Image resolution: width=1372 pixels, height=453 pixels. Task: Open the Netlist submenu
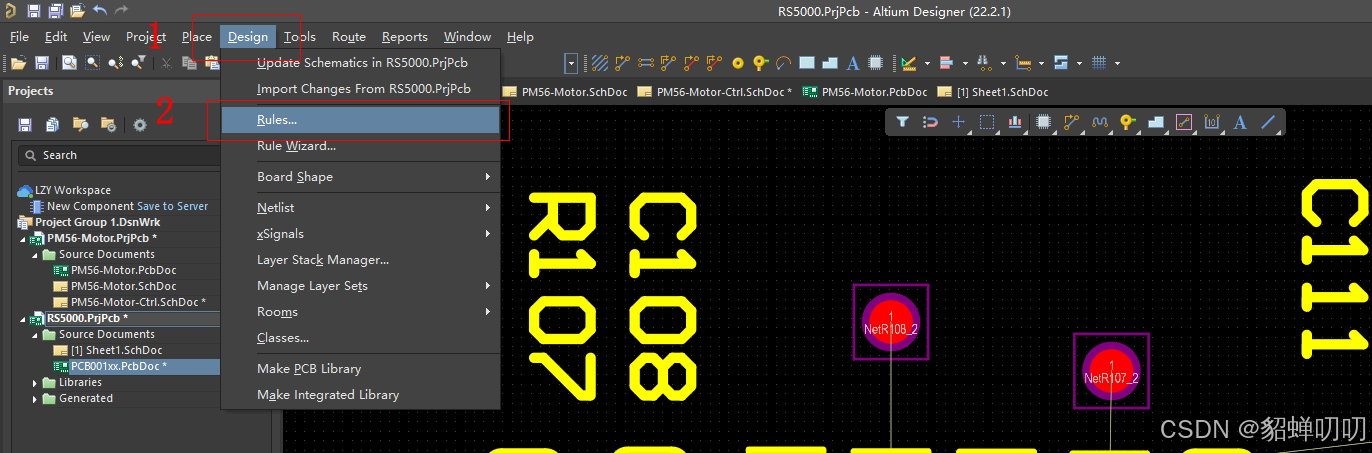tap(360, 208)
